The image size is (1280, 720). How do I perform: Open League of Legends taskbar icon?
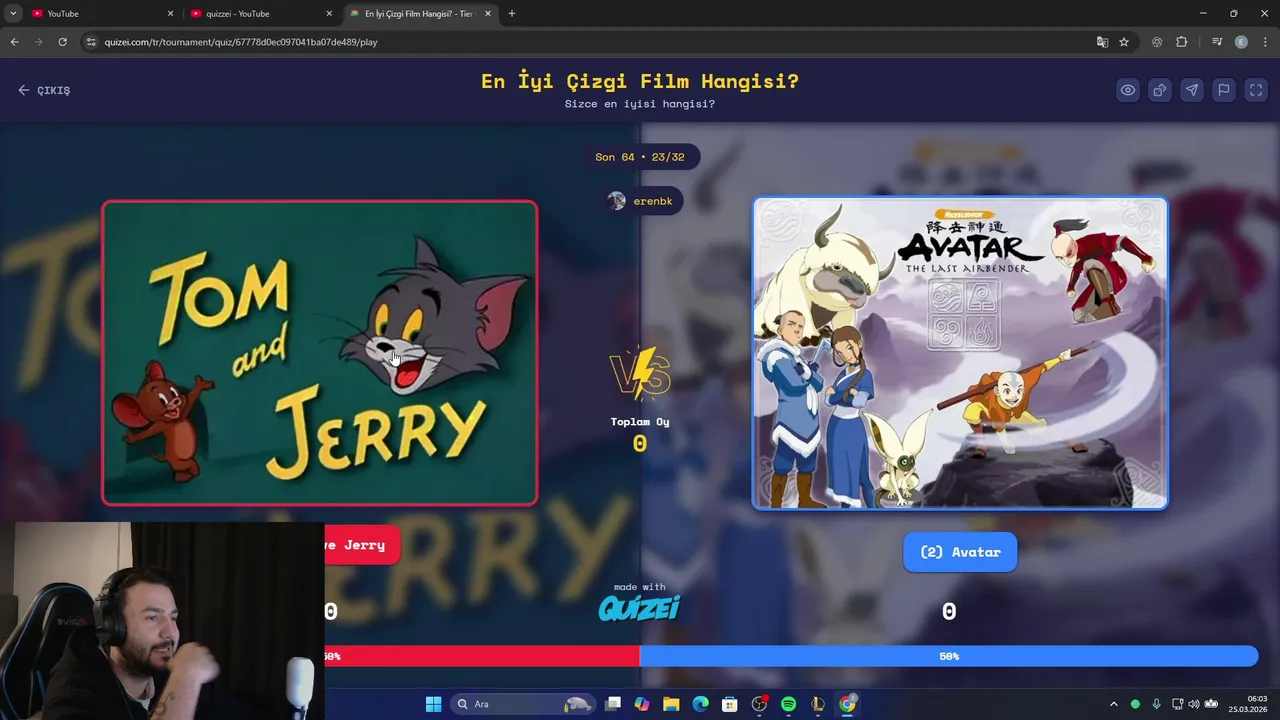click(818, 704)
